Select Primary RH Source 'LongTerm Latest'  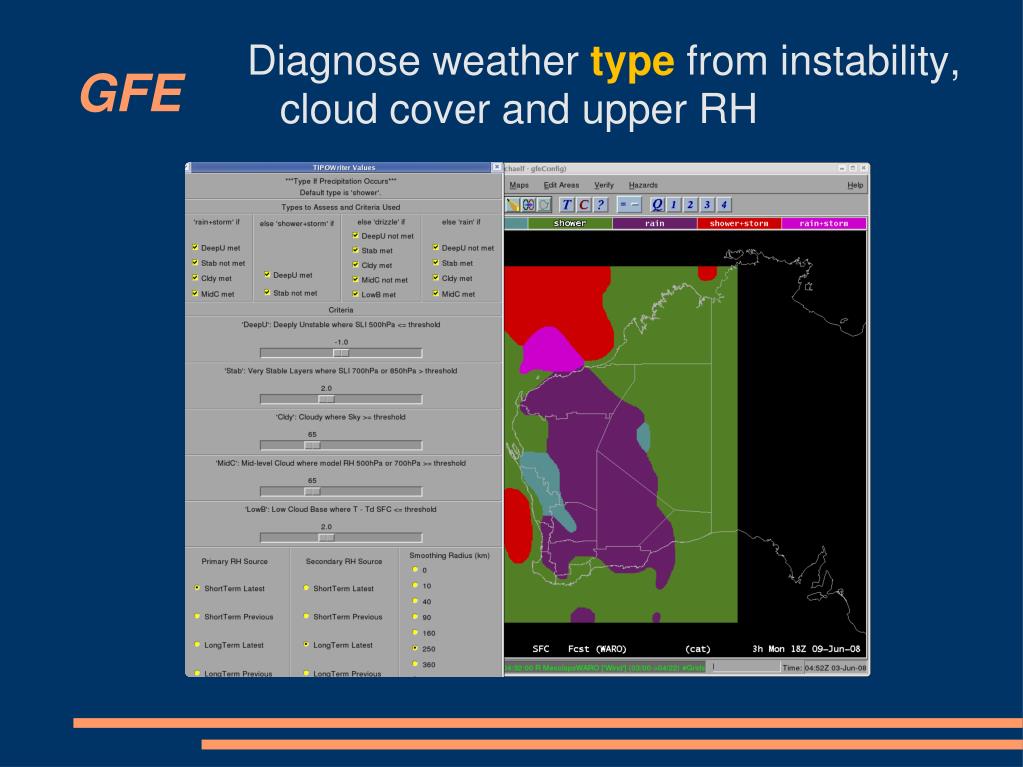coord(197,644)
